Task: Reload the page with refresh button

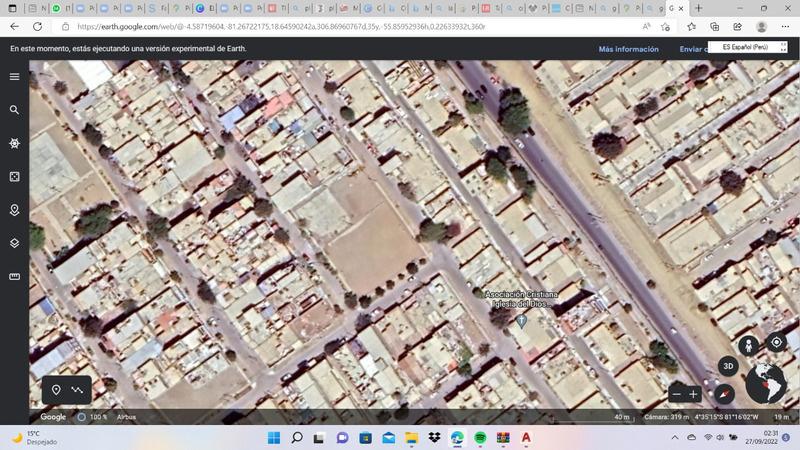Action: [37, 27]
